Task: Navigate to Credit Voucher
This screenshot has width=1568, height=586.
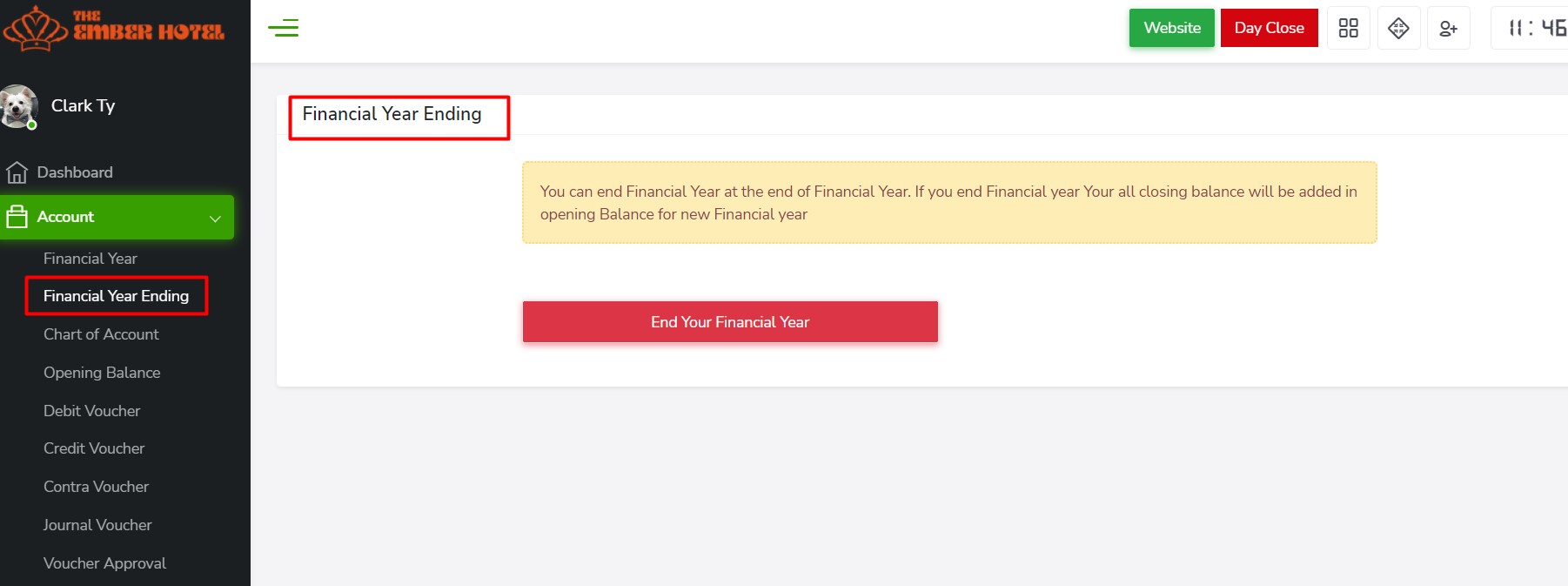Action: pos(94,448)
